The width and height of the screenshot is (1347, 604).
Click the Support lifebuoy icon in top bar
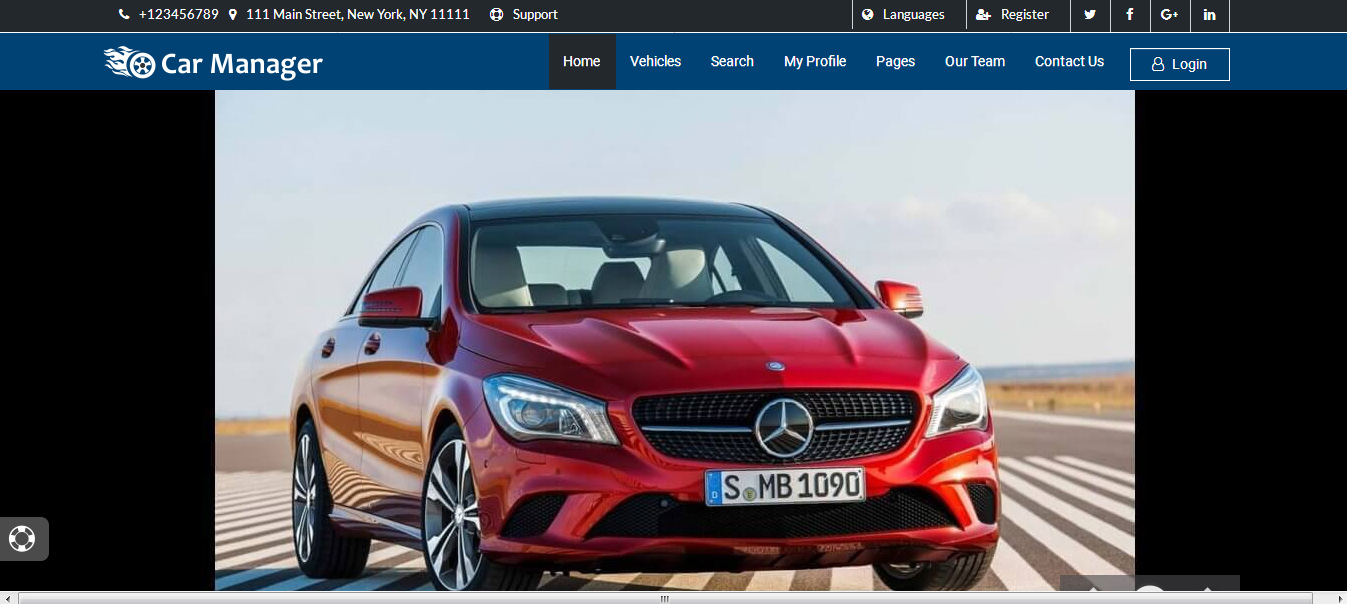497,15
